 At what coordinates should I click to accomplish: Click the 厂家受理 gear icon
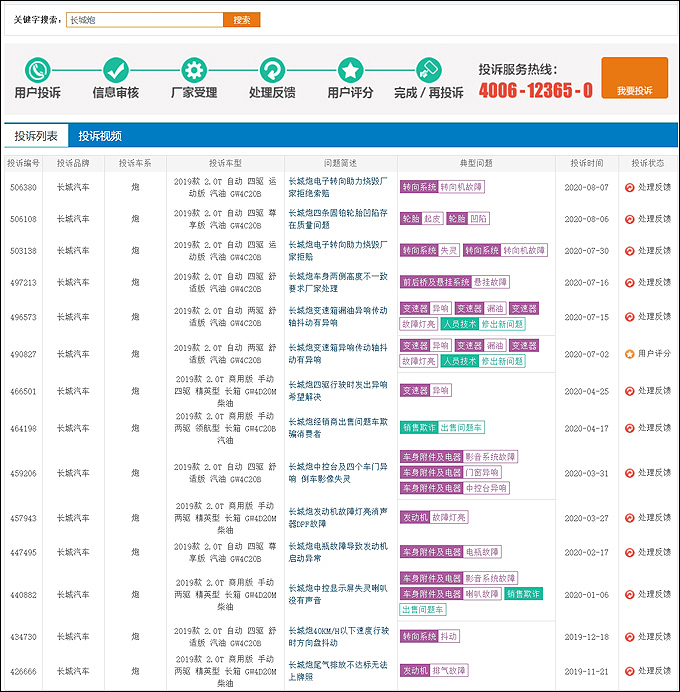click(194, 70)
